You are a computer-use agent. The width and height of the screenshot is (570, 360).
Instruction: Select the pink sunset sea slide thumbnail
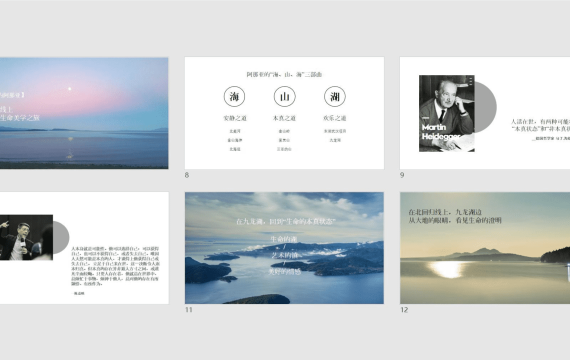[x=84, y=113]
